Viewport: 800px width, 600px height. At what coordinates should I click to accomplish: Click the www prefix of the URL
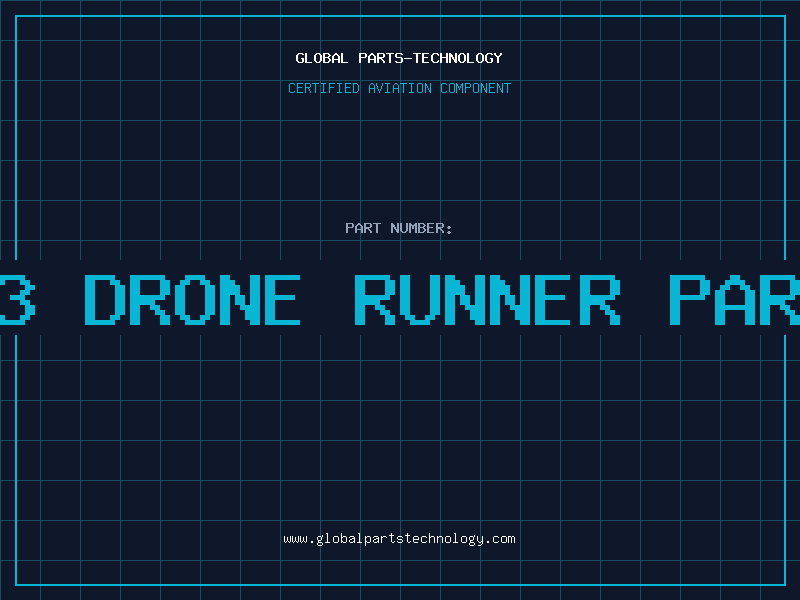(295, 539)
